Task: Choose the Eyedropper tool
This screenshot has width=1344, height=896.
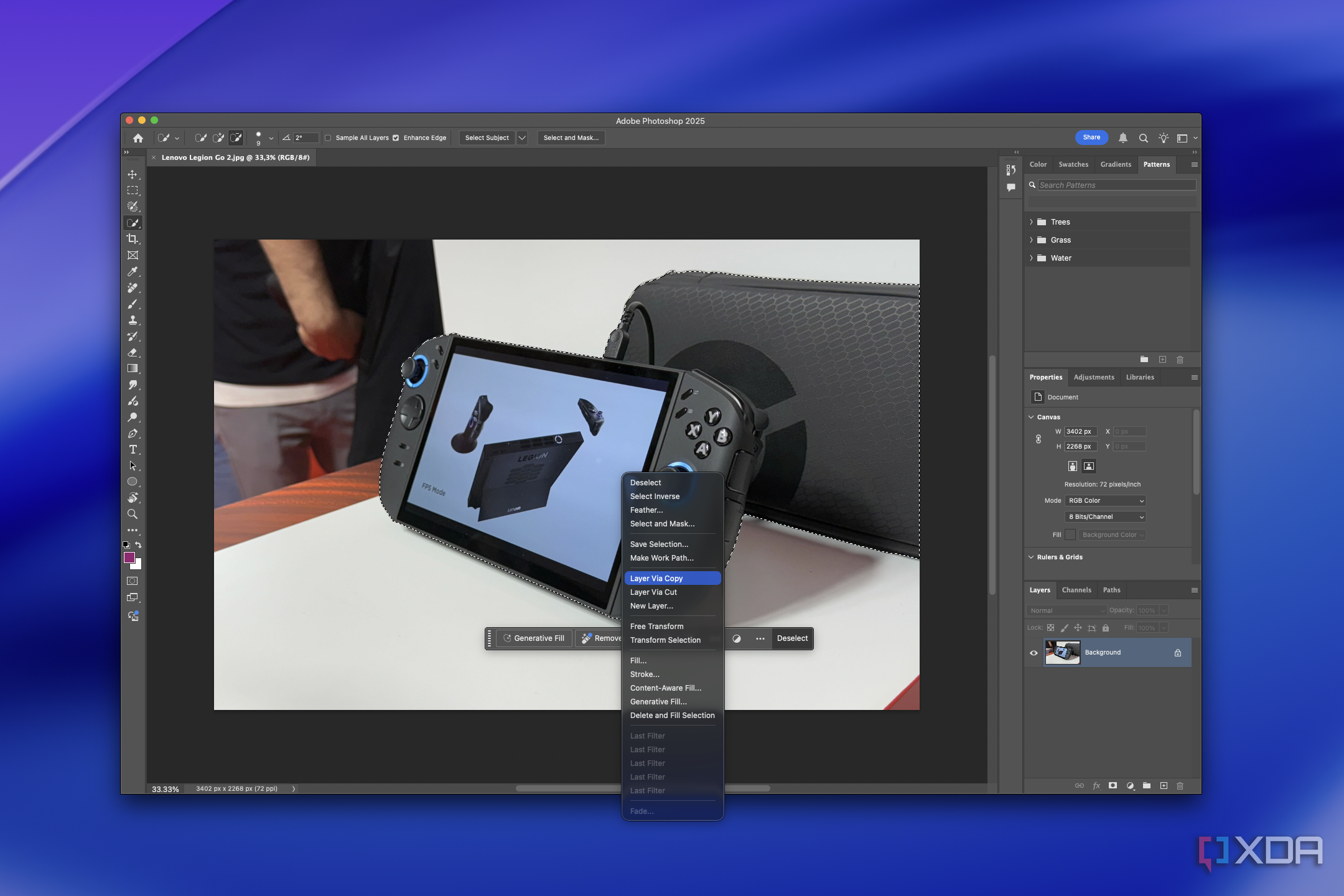Action: tap(133, 271)
